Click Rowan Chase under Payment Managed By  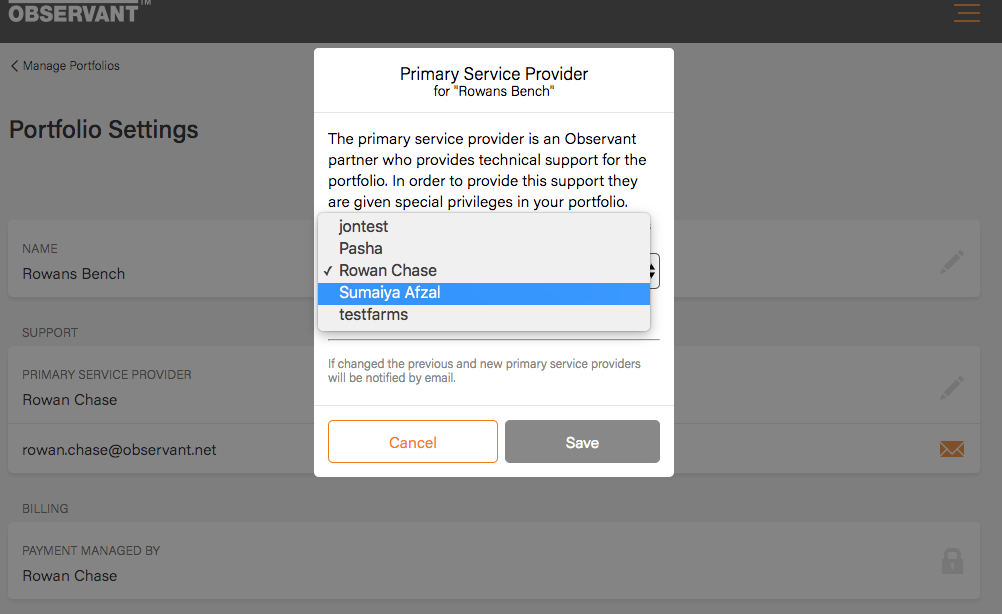click(x=70, y=576)
